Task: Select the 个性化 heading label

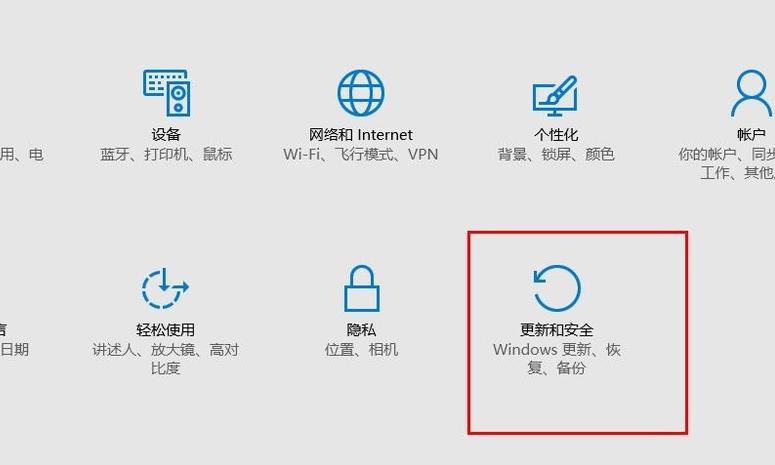Action: click(x=556, y=134)
